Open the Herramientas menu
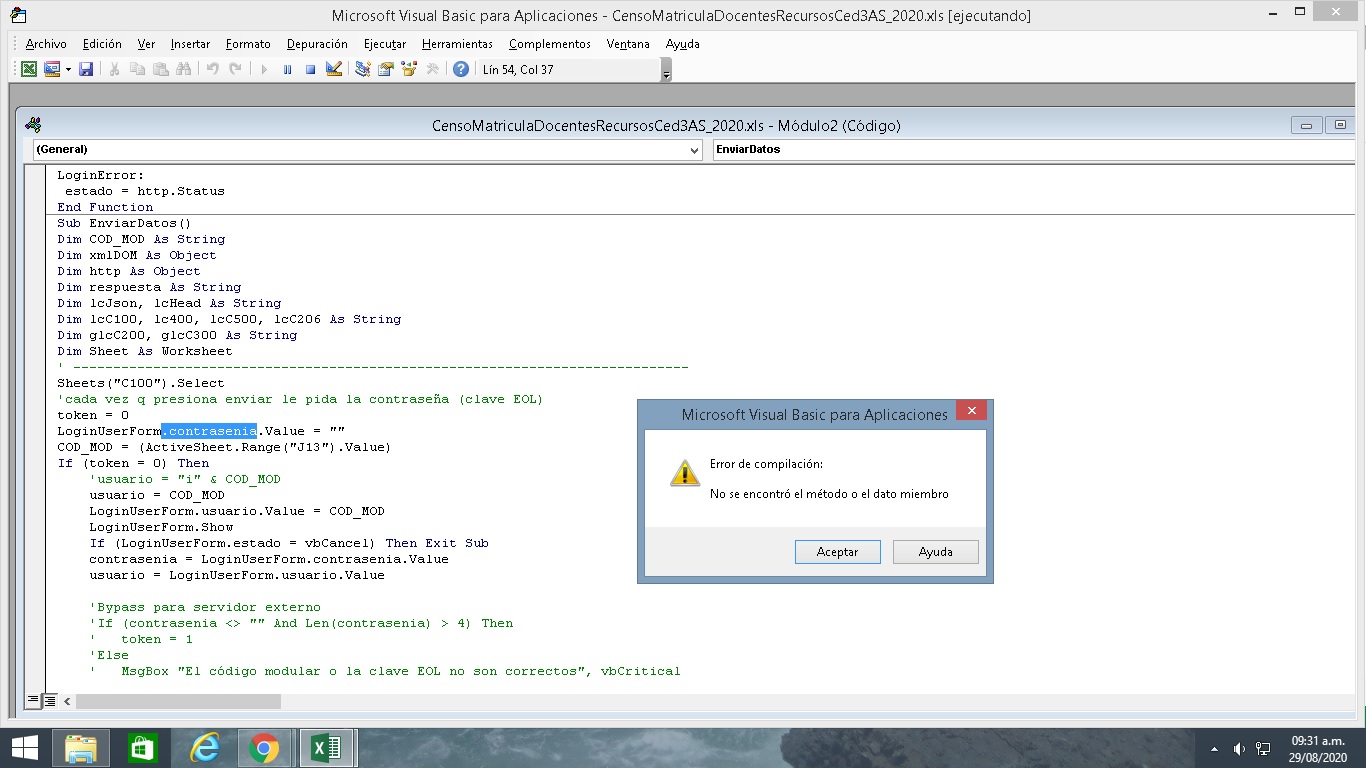 pyautogui.click(x=457, y=44)
